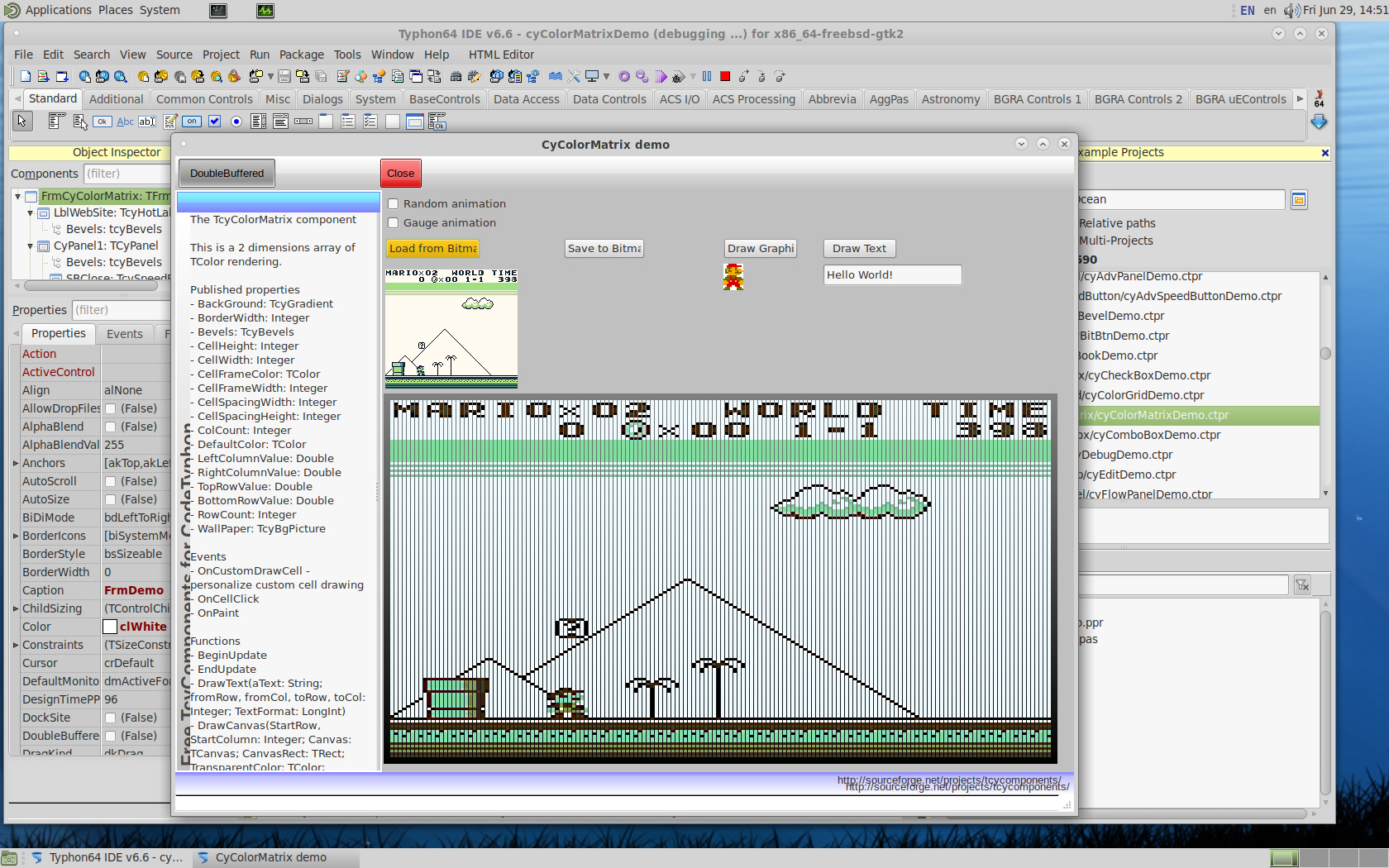Toggle the AutoSize property checkbox
The image size is (1389, 868).
pos(111,499)
